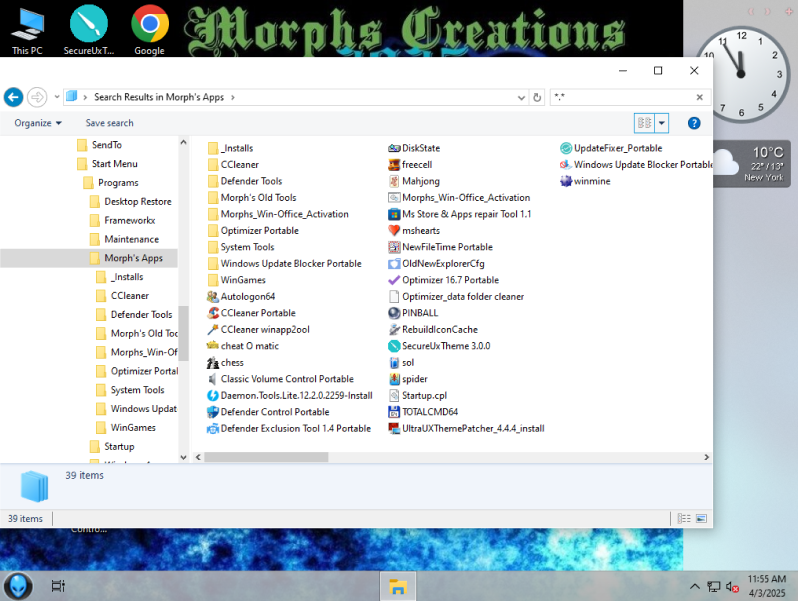Select Startup folder in tree
This screenshot has width=798, height=601.
[119, 446]
